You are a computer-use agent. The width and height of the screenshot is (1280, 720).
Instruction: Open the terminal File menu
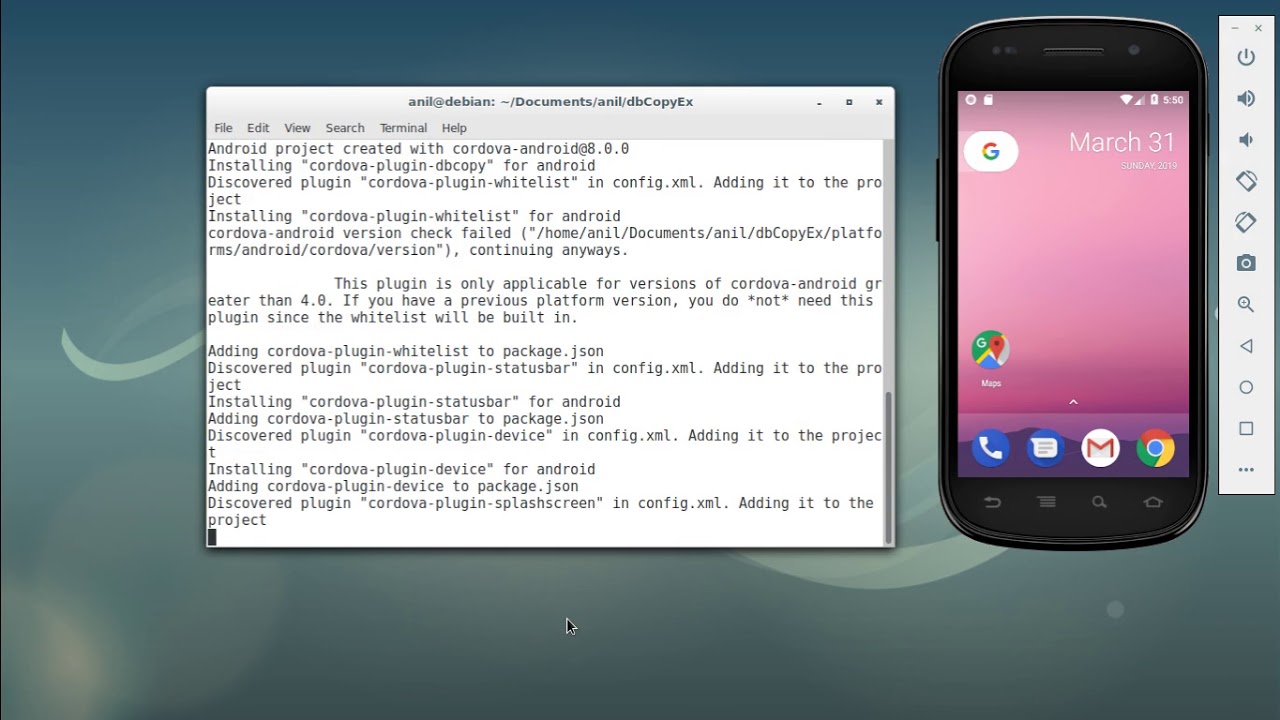[x=223, y=128]
